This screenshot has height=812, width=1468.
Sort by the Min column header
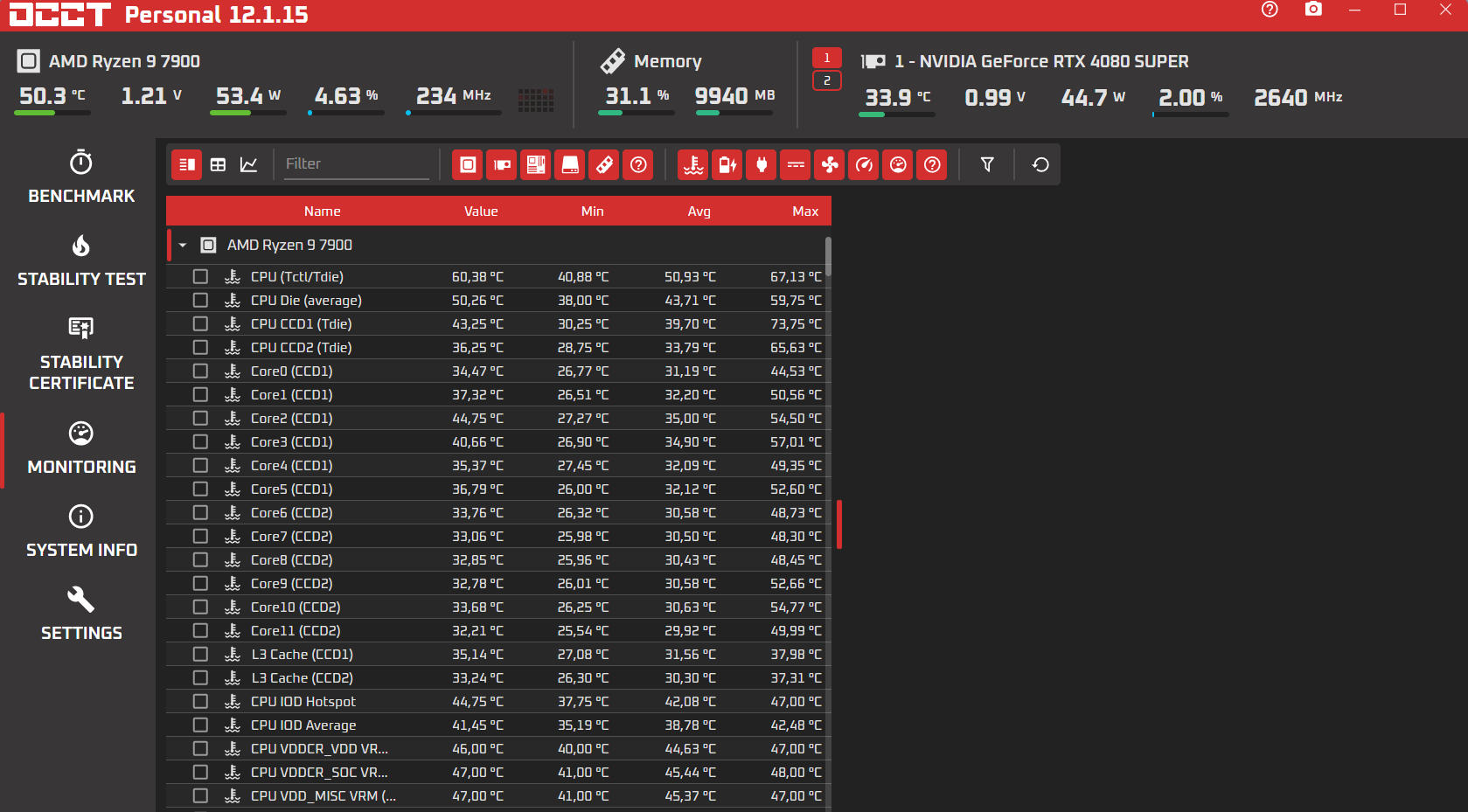tap(592, 212)
